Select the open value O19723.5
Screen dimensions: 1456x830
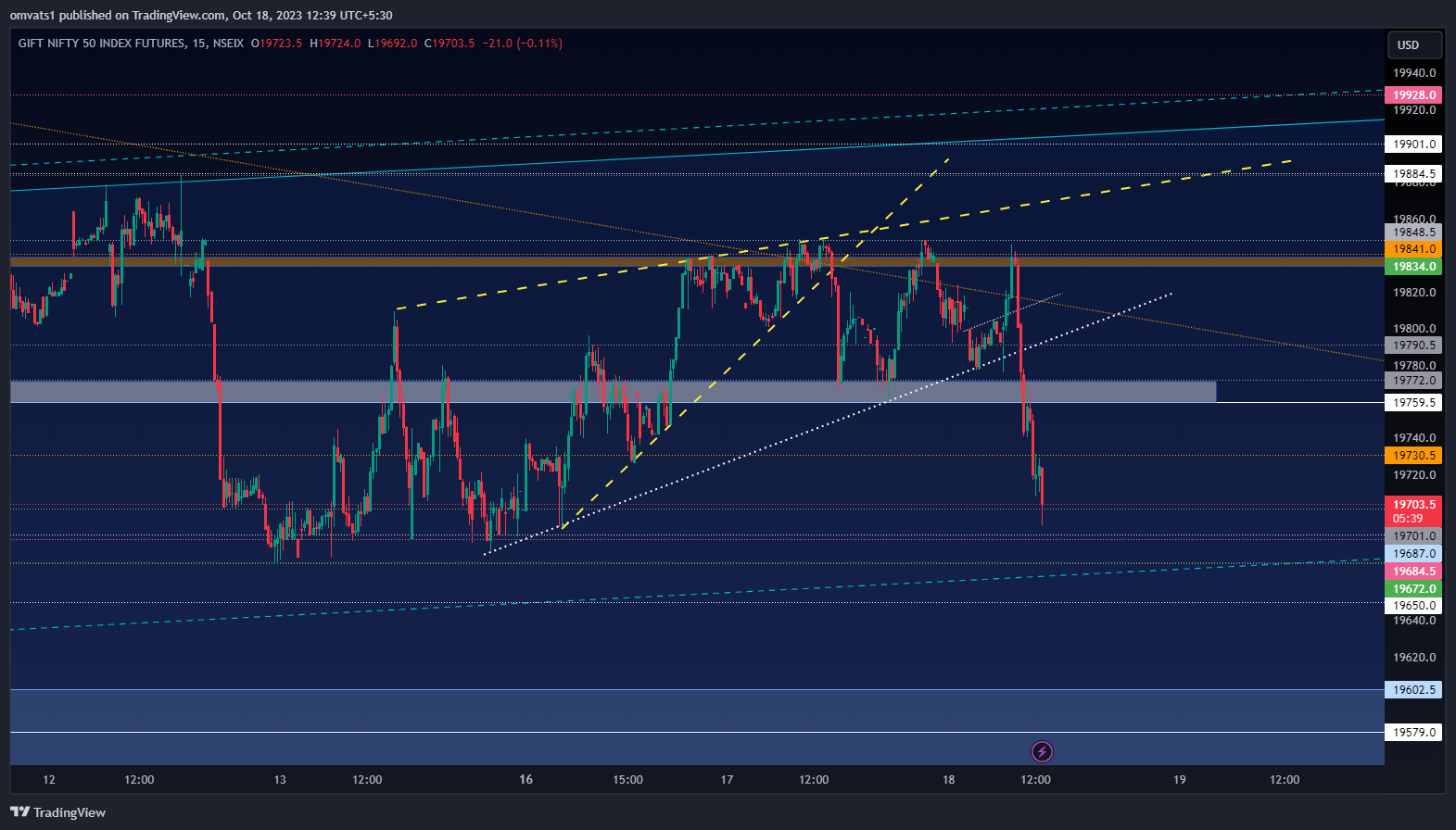coord(276,44)
